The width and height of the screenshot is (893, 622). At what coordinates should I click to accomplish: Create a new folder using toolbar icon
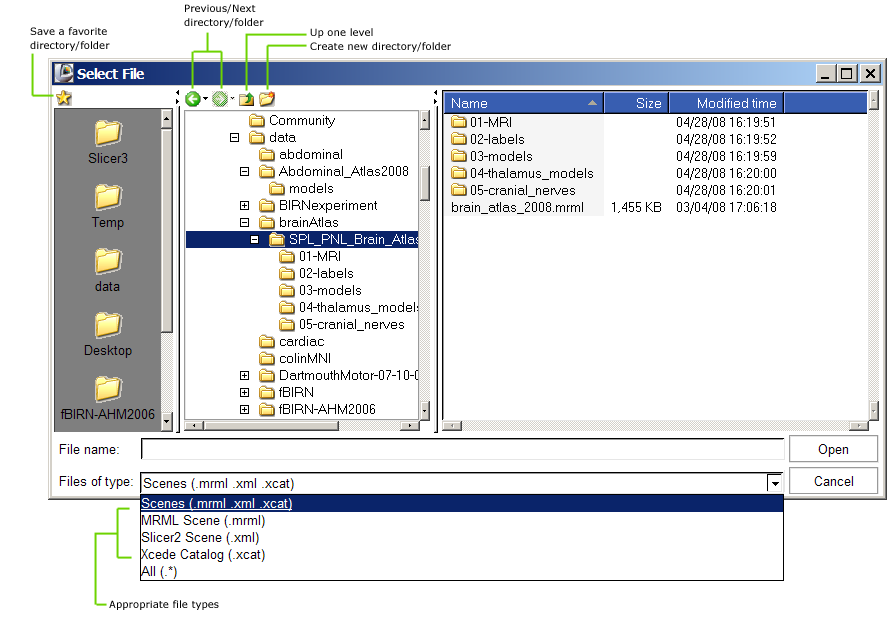(x=266, y=98)
